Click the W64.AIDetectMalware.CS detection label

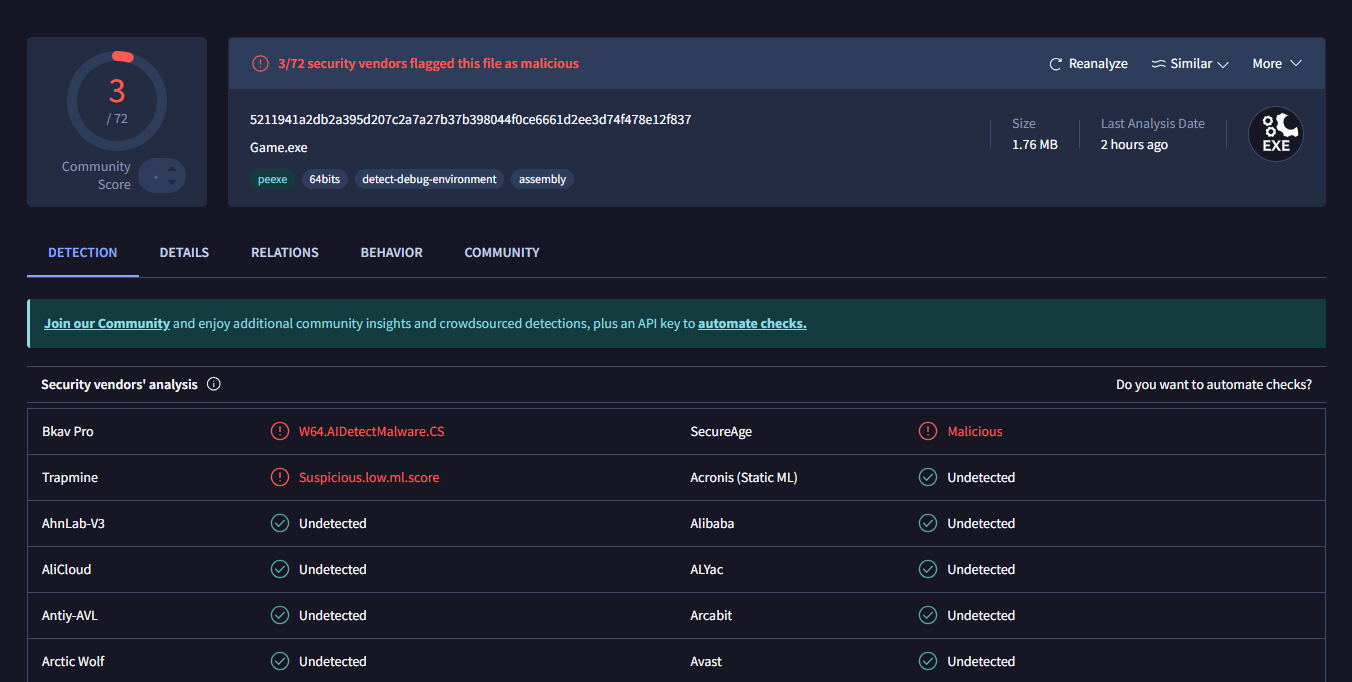[x=371, y=432]
